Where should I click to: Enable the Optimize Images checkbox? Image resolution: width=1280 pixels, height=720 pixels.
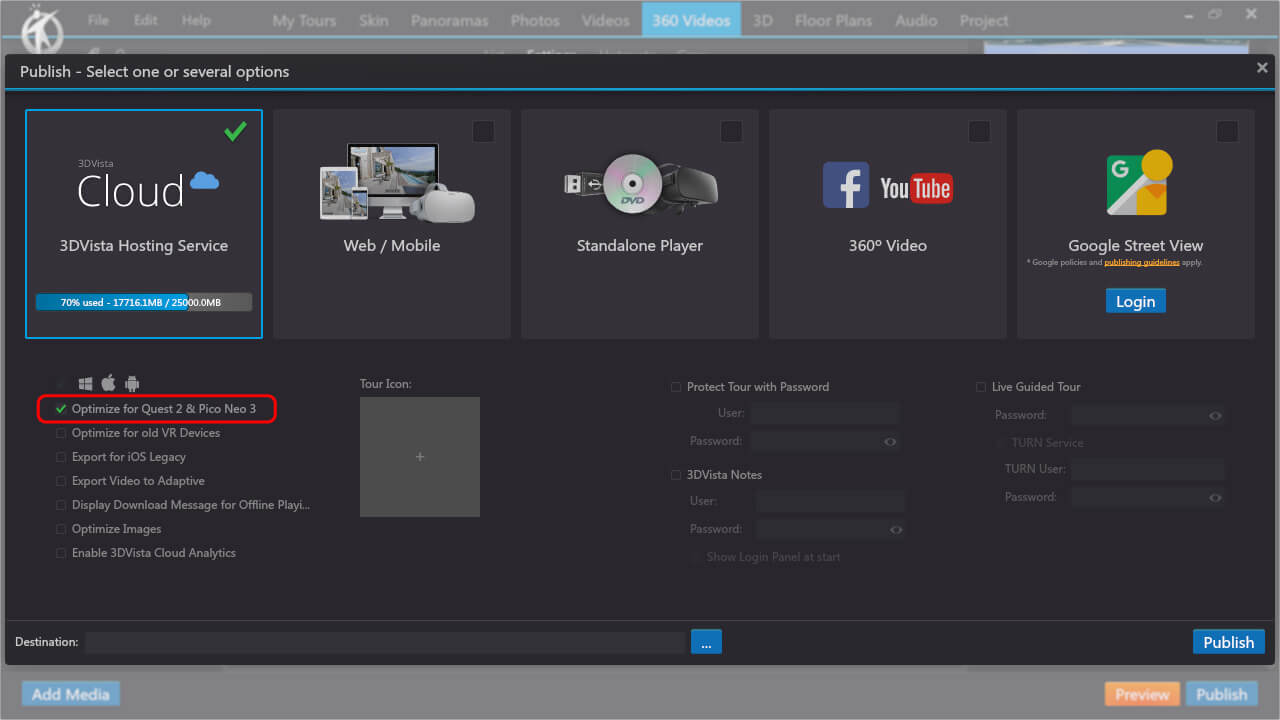click(x=61, y=529)
